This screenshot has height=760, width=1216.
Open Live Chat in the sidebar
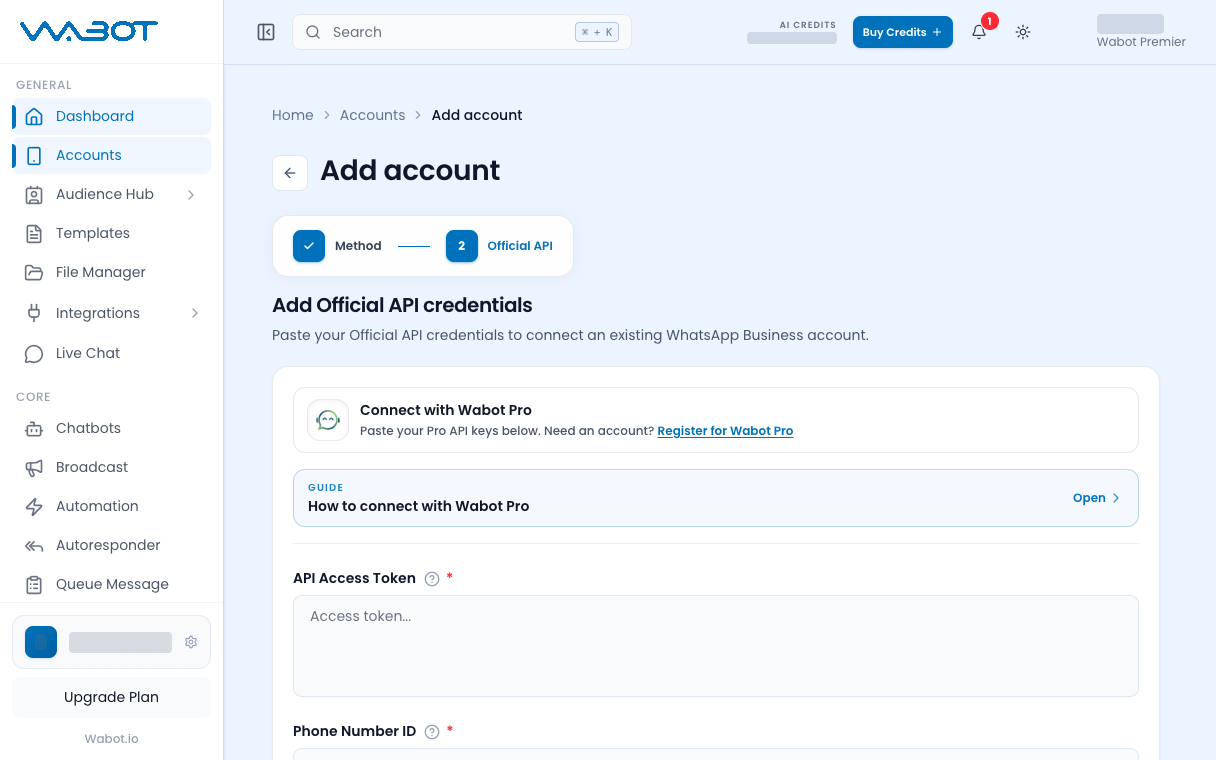click(x=111, y=353)
